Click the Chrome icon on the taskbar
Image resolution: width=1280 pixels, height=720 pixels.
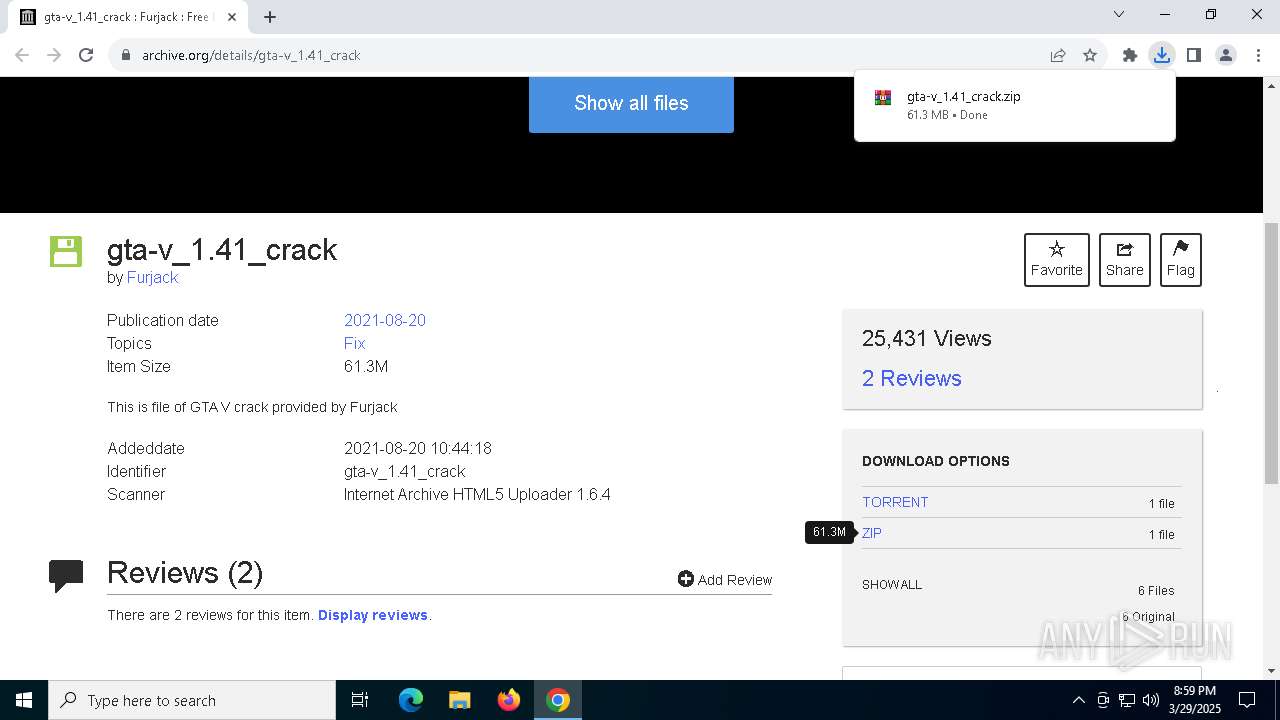coord(558,700)
